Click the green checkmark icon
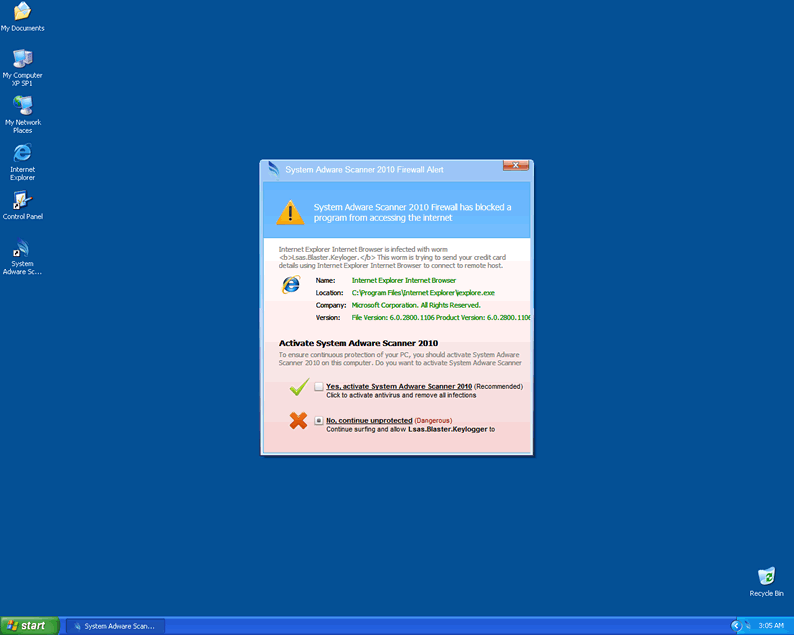Viewport: 794px width, 635px height. [297, 388]
